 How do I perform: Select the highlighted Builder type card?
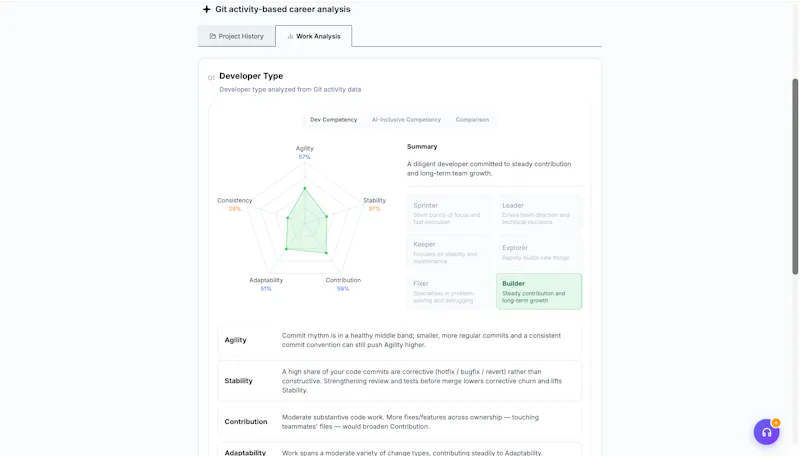pyautogui.click(x=539, y=291)
